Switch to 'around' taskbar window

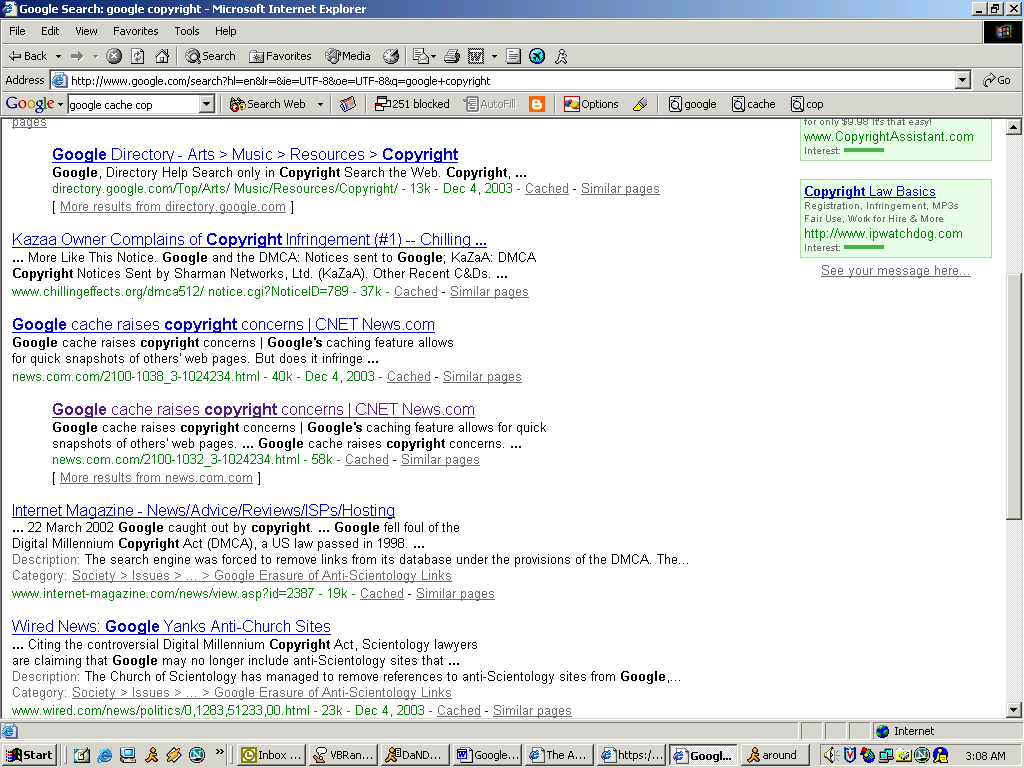775,755
